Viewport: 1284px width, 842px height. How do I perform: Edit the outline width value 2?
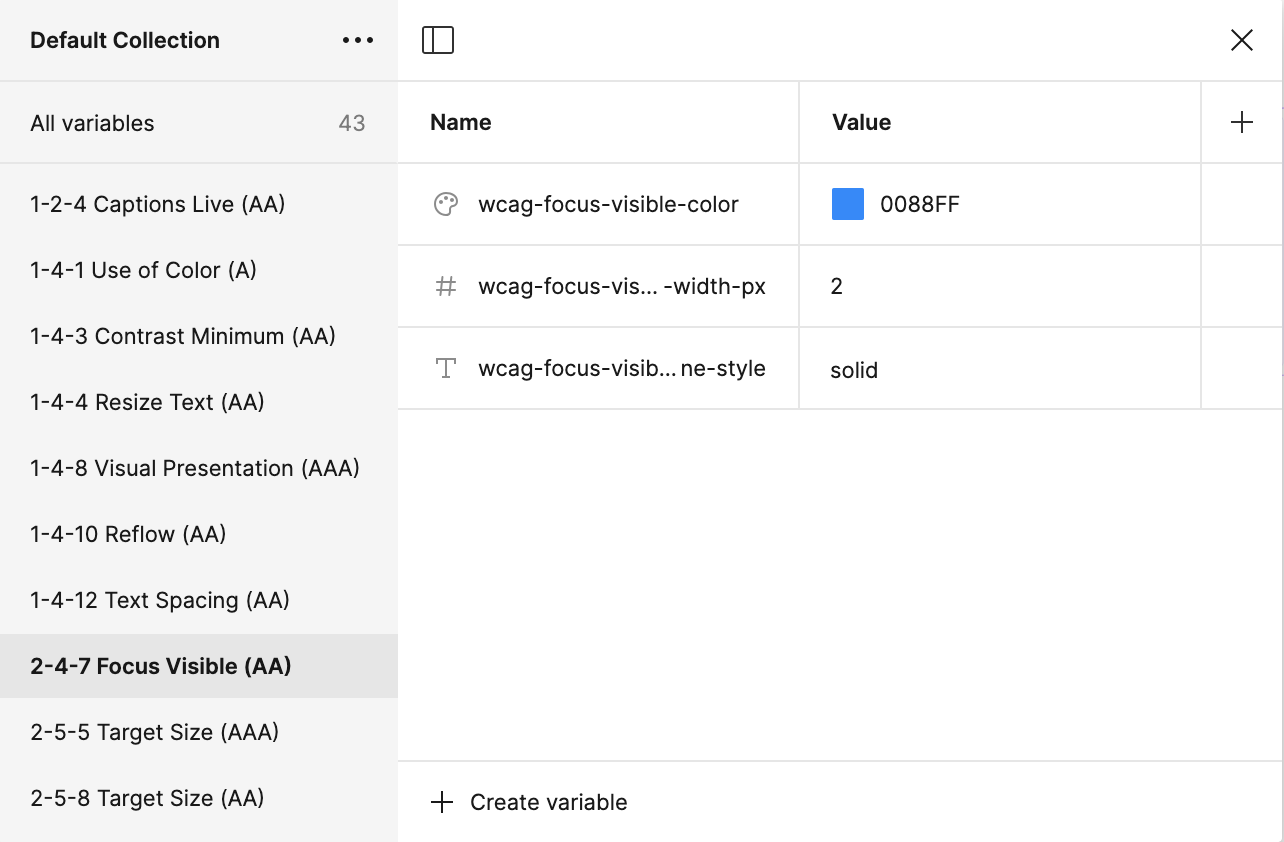pyautogui.click(x=837, y=287)
